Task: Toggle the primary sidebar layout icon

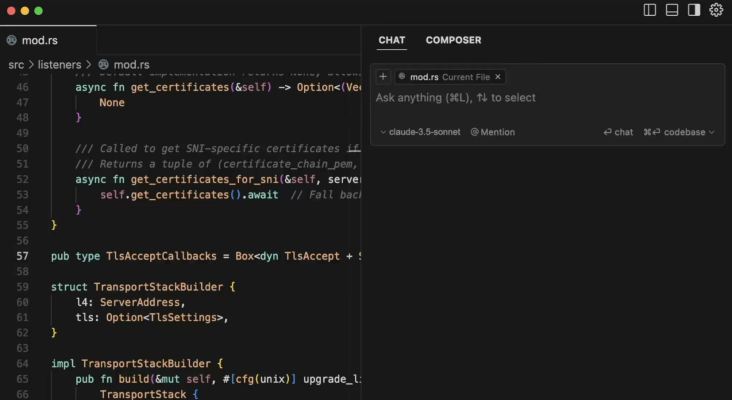Action: point(650,10)
